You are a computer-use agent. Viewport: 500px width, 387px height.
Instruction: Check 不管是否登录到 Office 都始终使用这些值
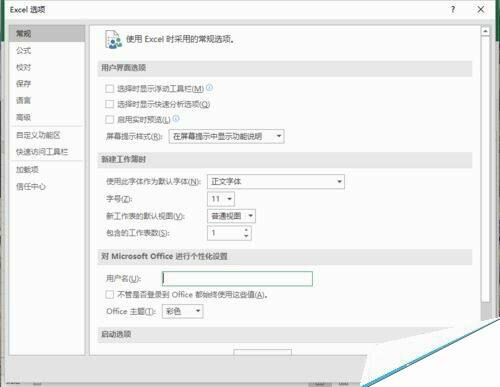point(109,295)
